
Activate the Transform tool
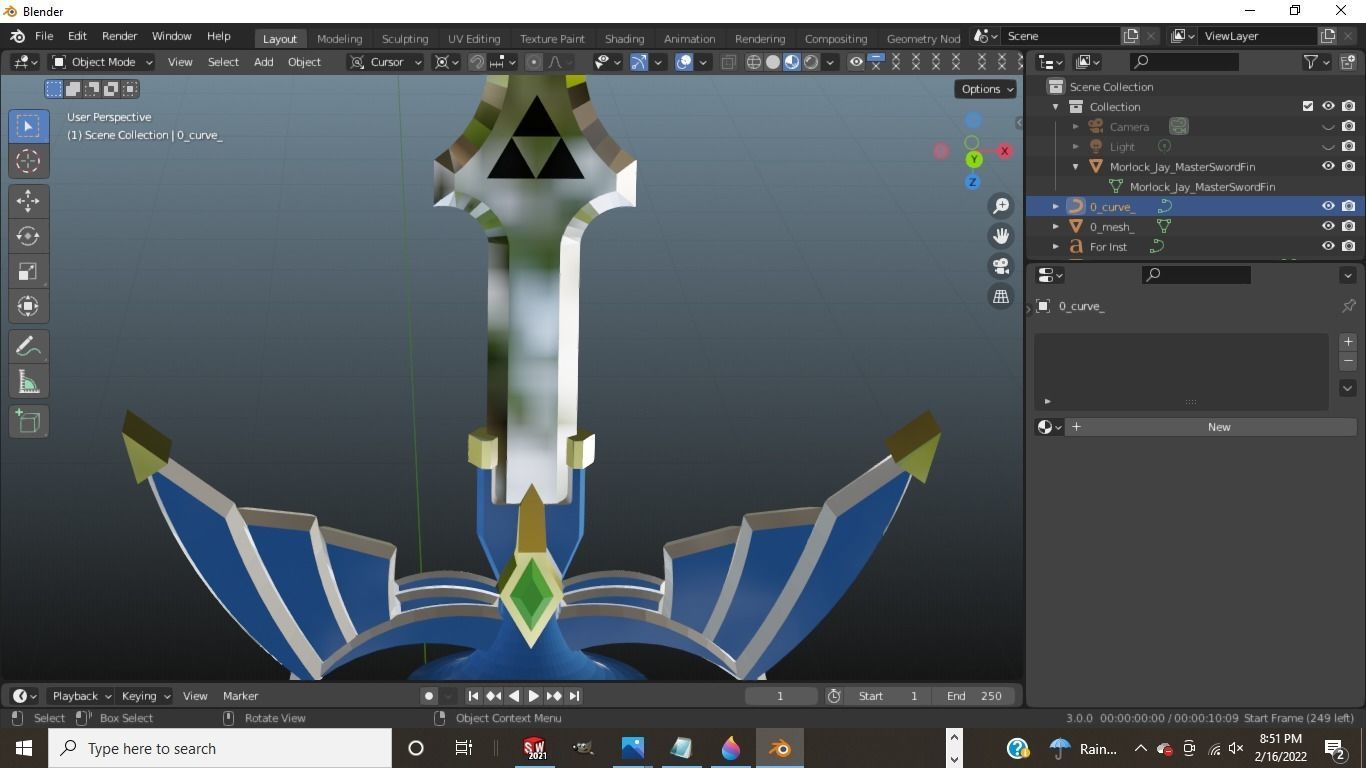[28, 306]
